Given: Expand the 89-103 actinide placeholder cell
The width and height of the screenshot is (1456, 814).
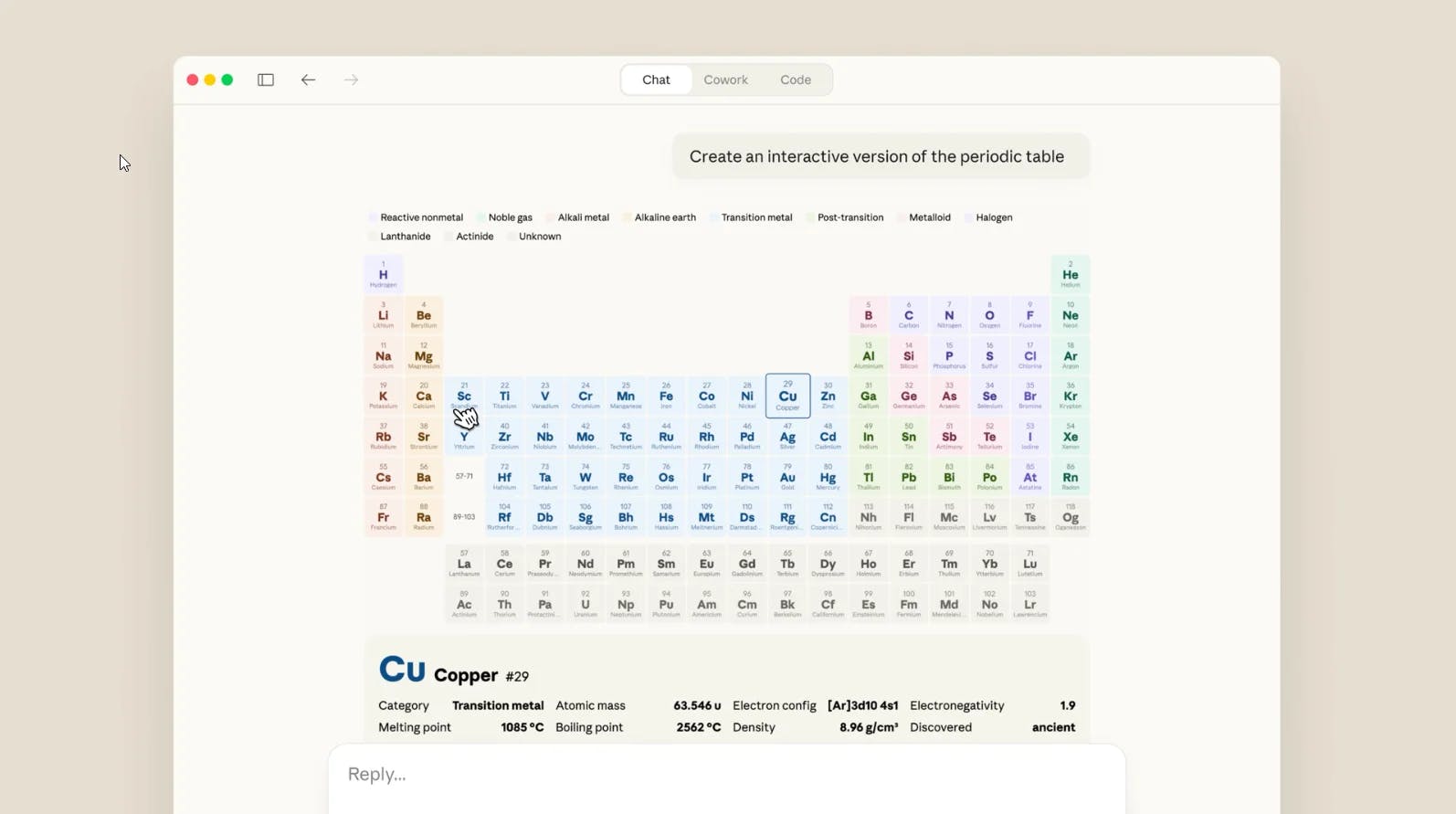Looking at the screenshot, I should (x=464, y=516).
